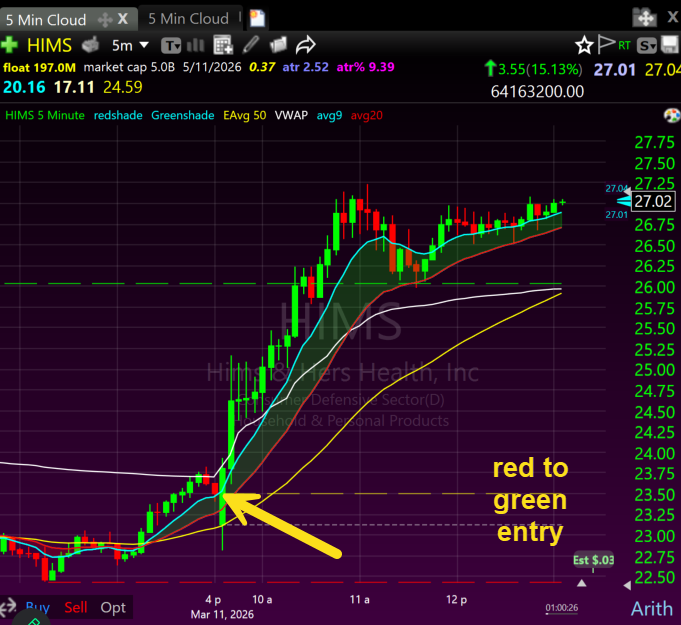681x625 pixels.
Task: Click the 3.55(15.13%) change value
Action: 534,69
